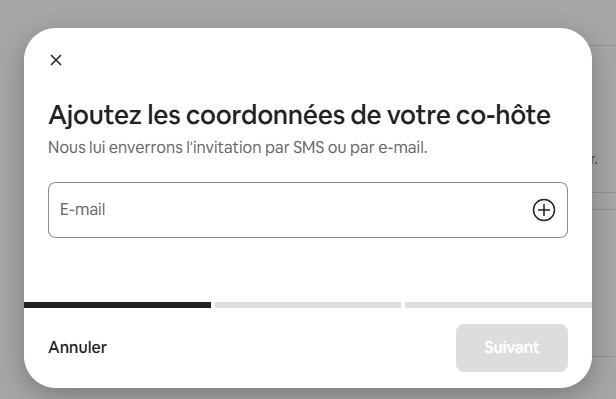Screen dimensions: 616x399
Task: Click the word 'Ajoutez' in the heading
Action: (95, 116)
